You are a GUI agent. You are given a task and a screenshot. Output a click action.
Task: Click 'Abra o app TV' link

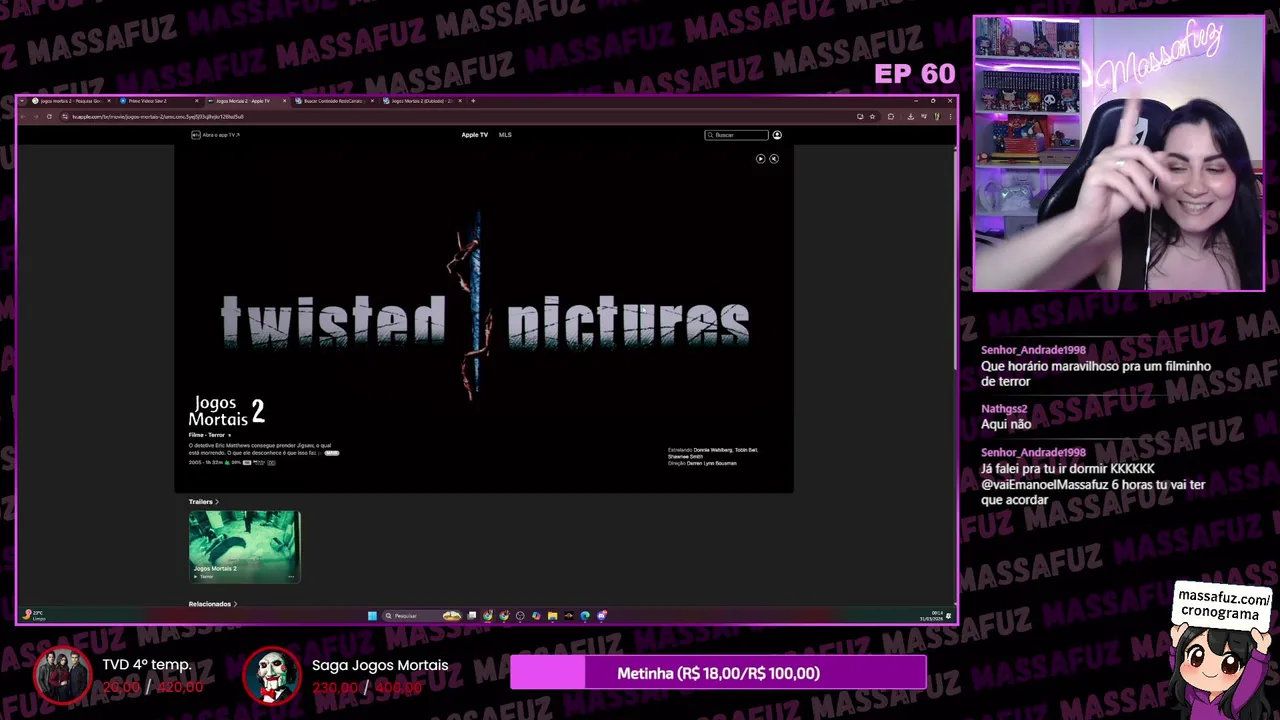[x=216, y=135]
